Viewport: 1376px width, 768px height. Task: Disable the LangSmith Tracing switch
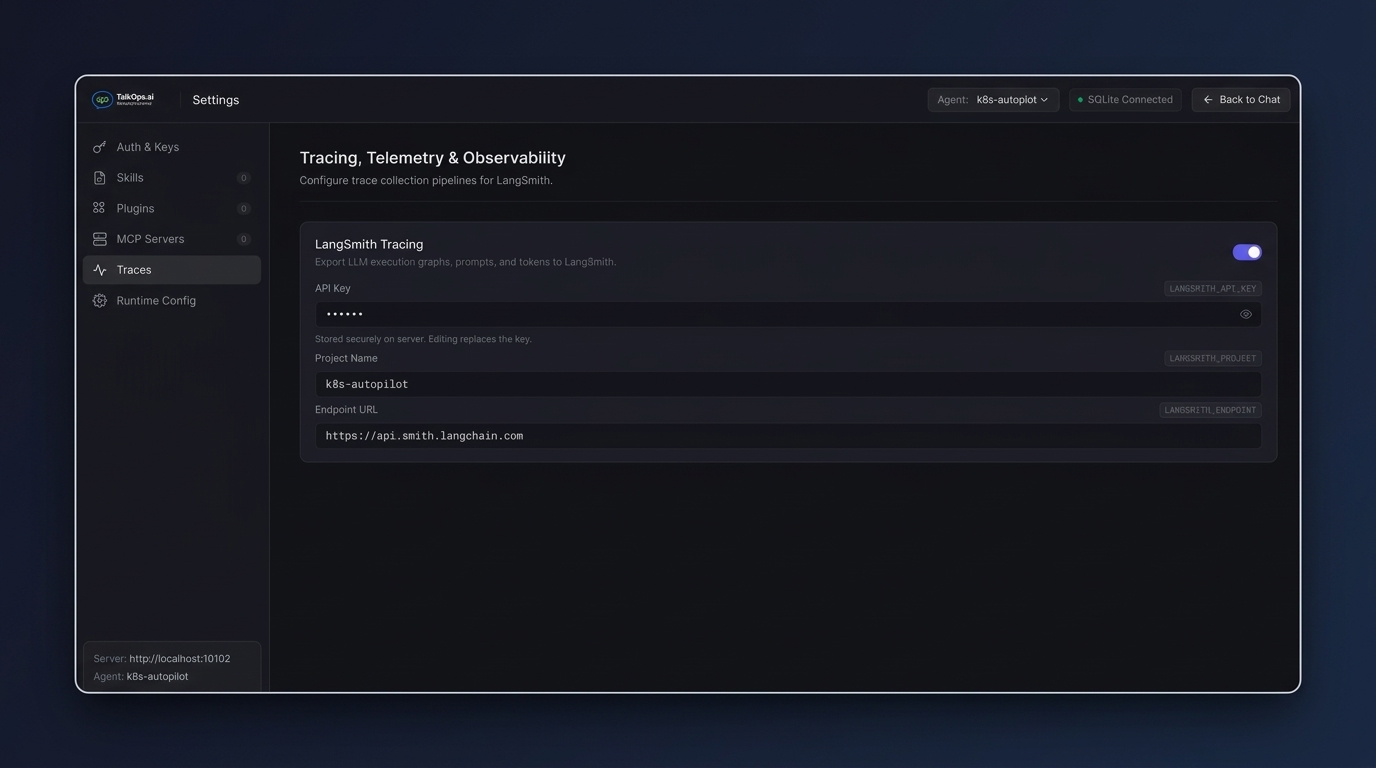1247,252
